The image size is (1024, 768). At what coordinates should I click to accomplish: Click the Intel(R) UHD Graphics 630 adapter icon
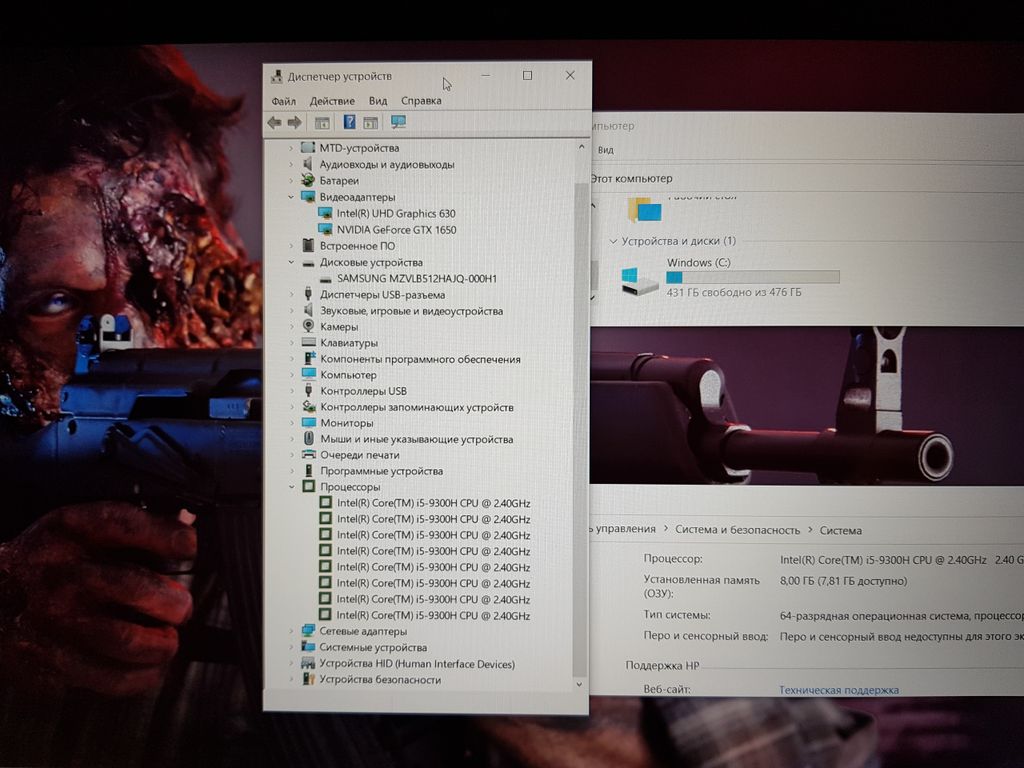click(325, 213)
